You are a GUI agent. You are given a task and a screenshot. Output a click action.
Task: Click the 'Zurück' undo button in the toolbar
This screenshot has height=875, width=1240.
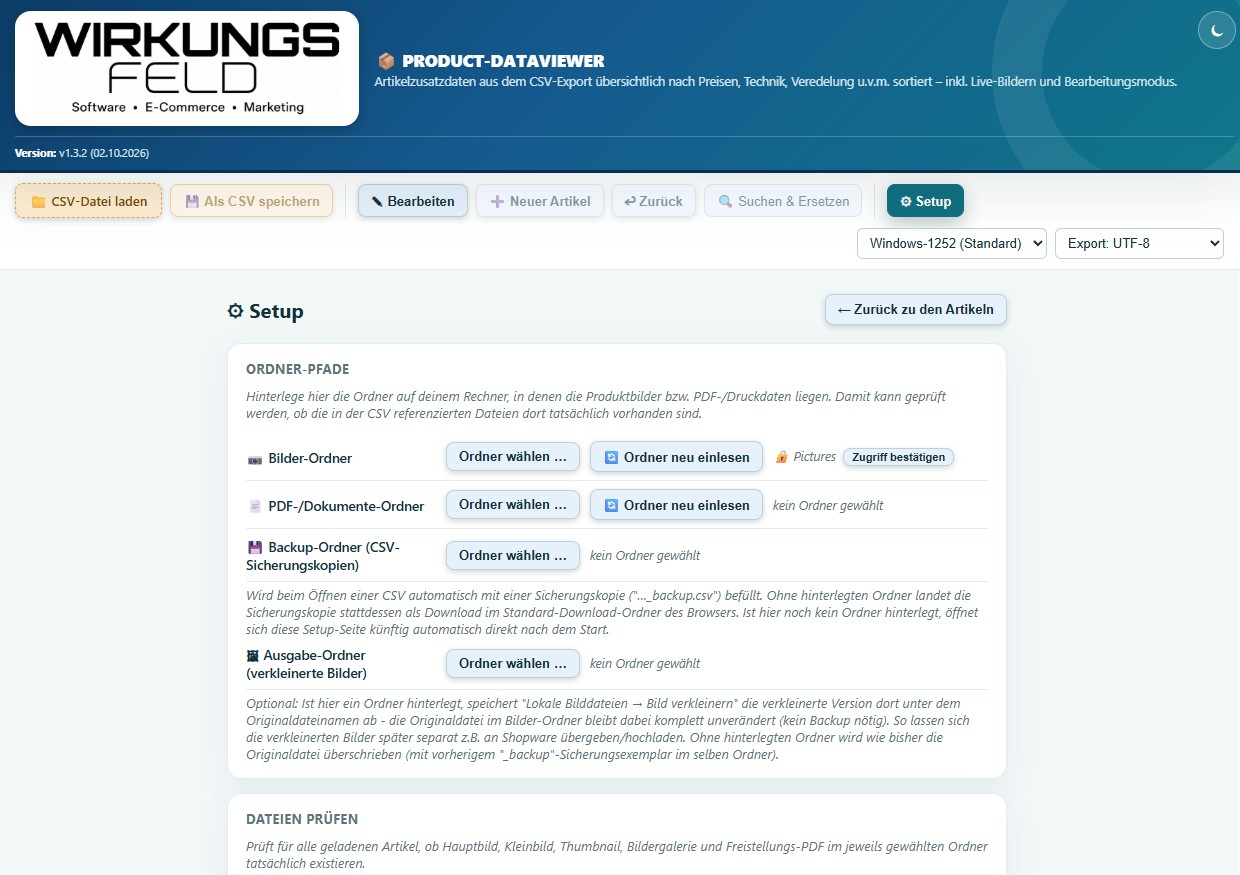pos(653,201)
